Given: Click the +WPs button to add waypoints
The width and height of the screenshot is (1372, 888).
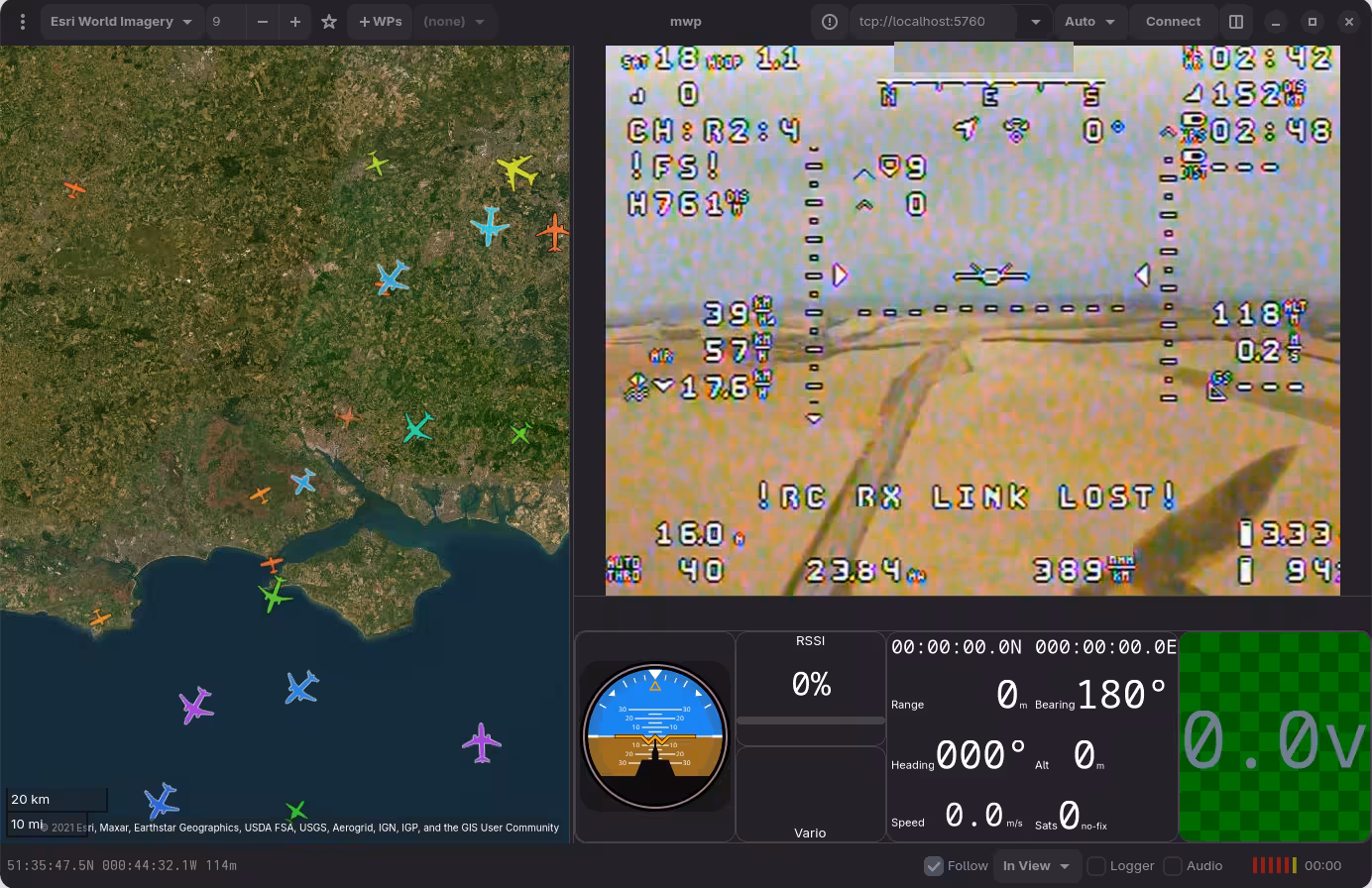Looking at the screenshot, I should pos(379,21).
